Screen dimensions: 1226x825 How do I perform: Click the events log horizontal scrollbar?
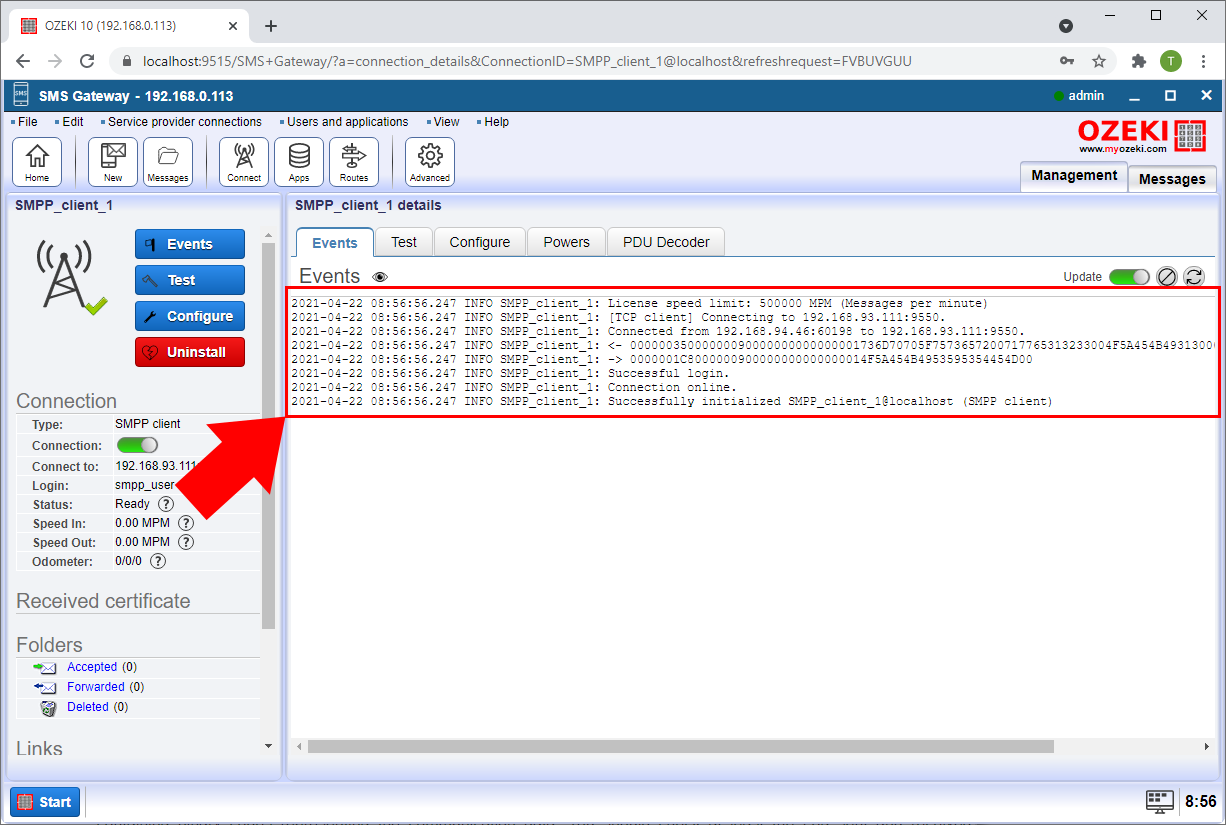pyautogui.click(x=680, y=746)
